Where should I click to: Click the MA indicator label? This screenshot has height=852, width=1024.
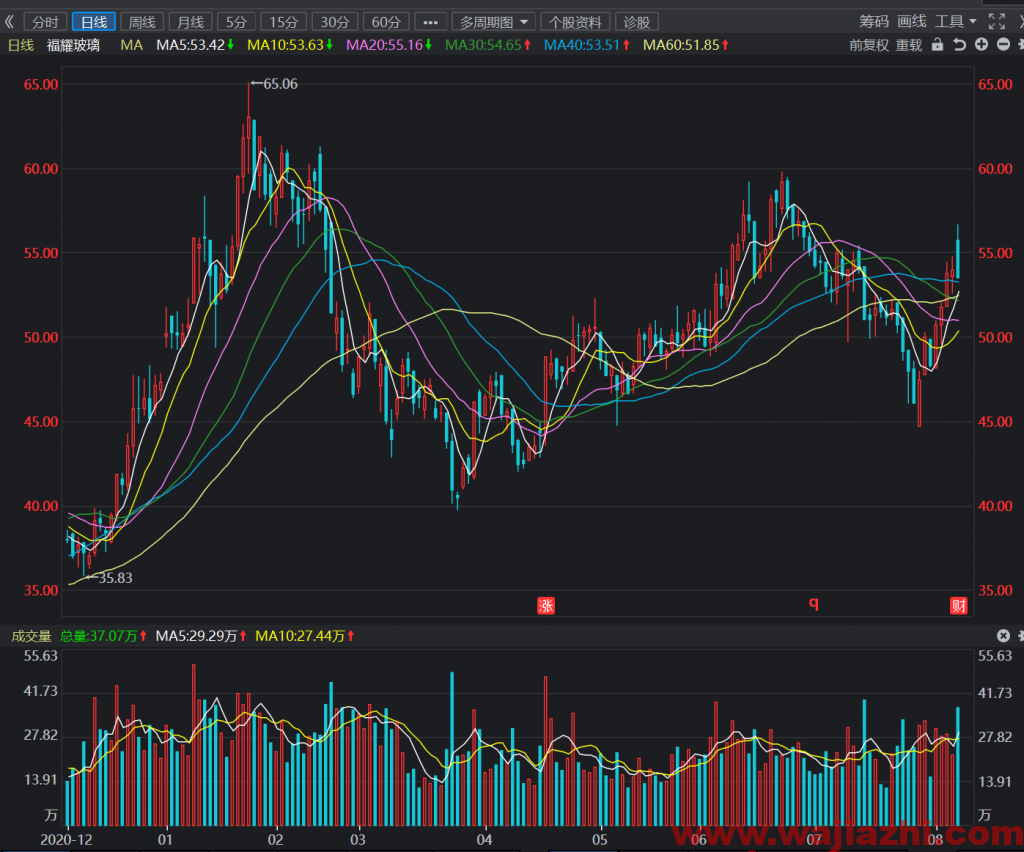click(131, 45)
